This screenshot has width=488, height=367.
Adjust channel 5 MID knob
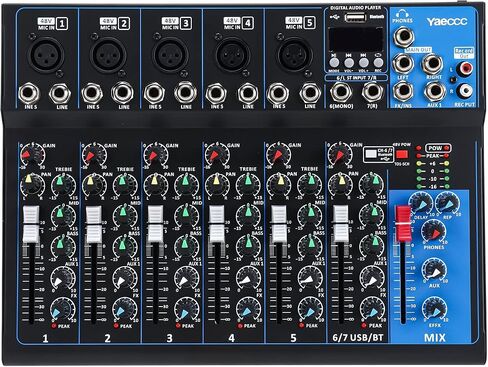pos(310,216)
